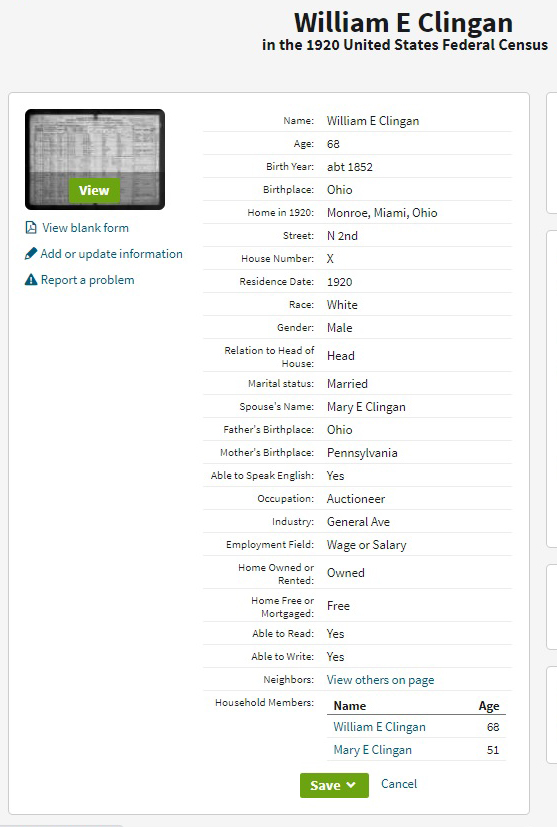
Task: Click the Age column header
Action: point(489,706)
